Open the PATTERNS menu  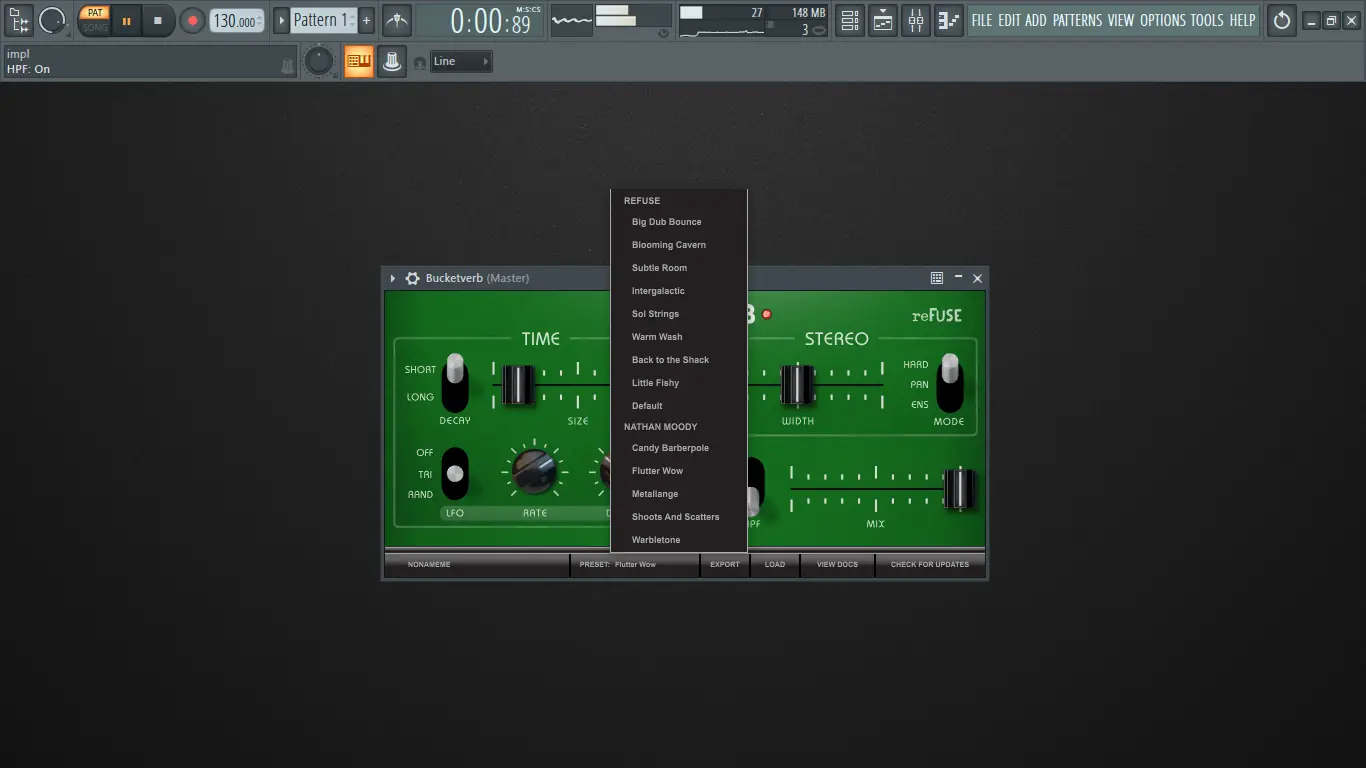coord(1077,20)
